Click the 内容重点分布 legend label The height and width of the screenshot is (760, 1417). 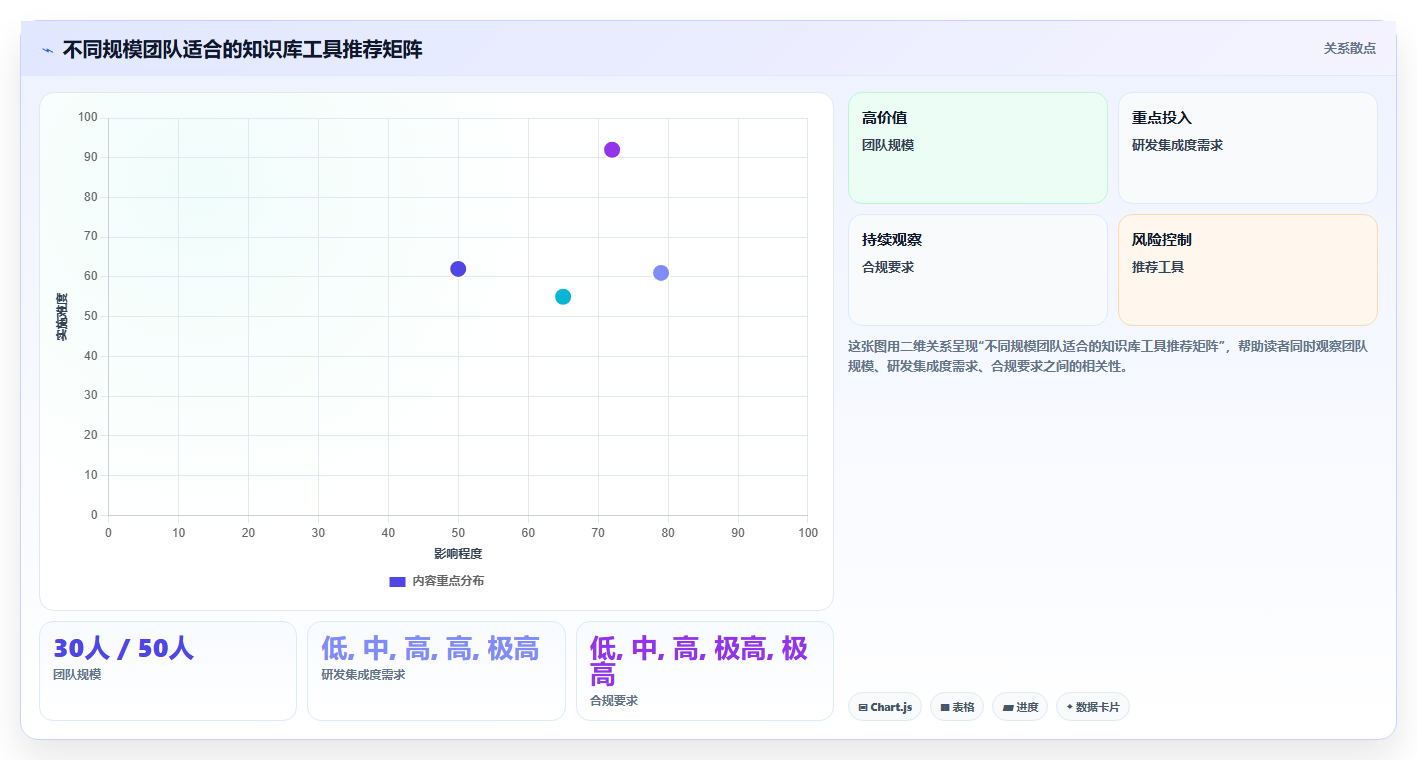click(x=448, y=581)
